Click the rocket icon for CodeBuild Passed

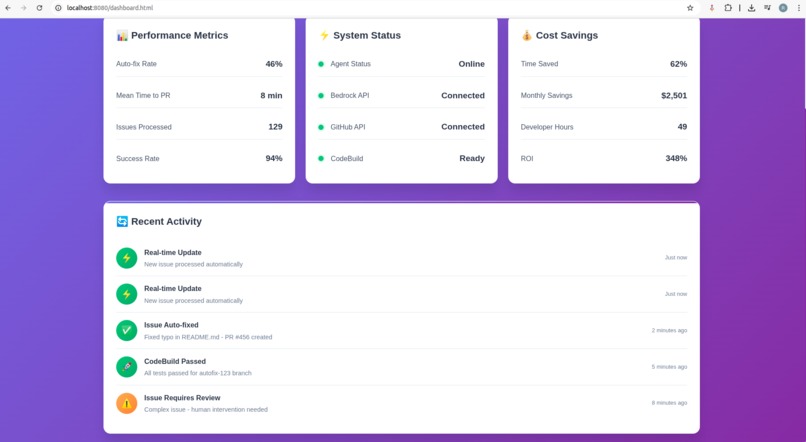[x=126, y=367]
